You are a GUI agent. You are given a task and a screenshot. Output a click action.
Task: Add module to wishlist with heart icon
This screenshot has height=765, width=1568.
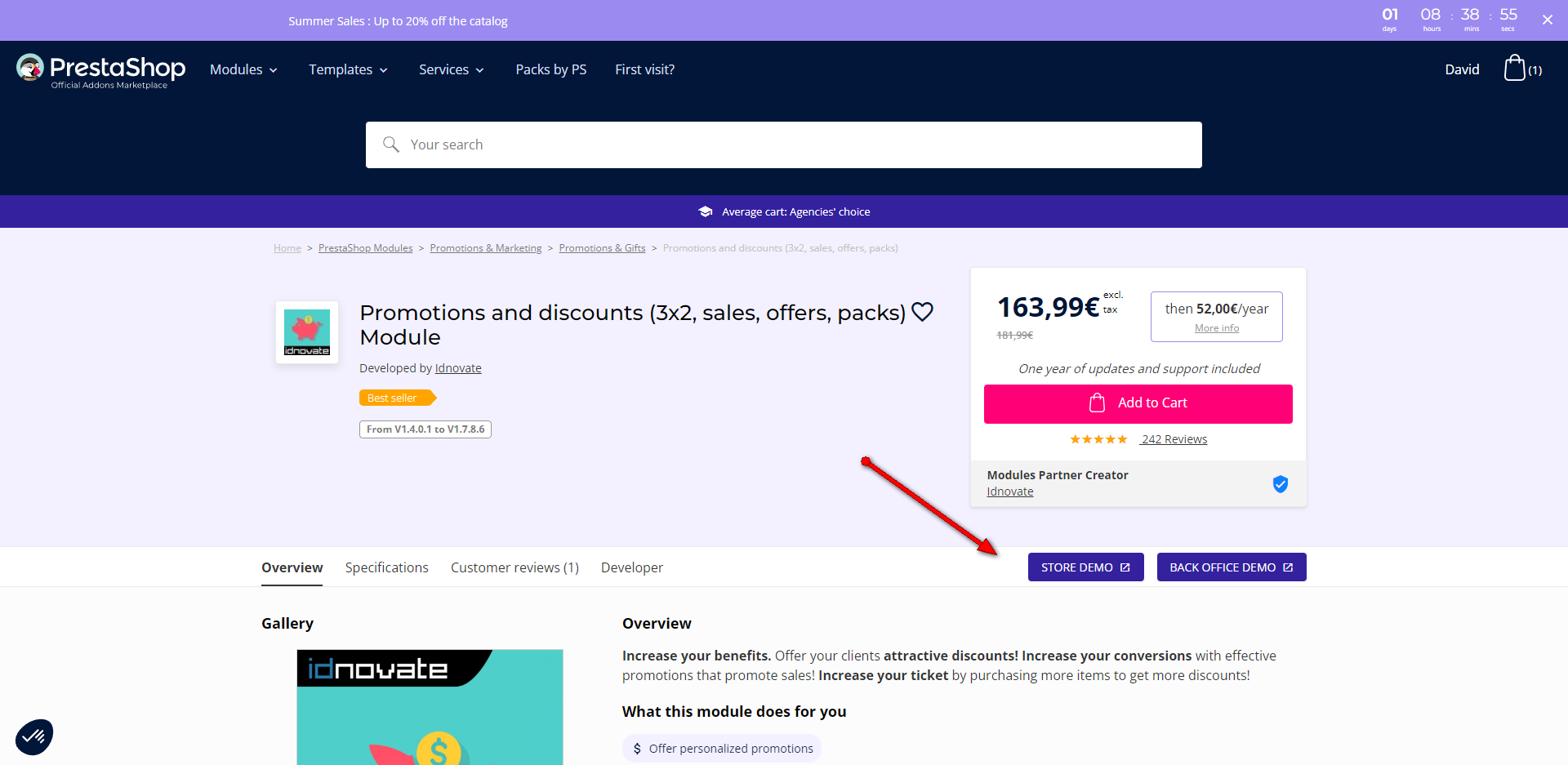click(x=923, y=312)
